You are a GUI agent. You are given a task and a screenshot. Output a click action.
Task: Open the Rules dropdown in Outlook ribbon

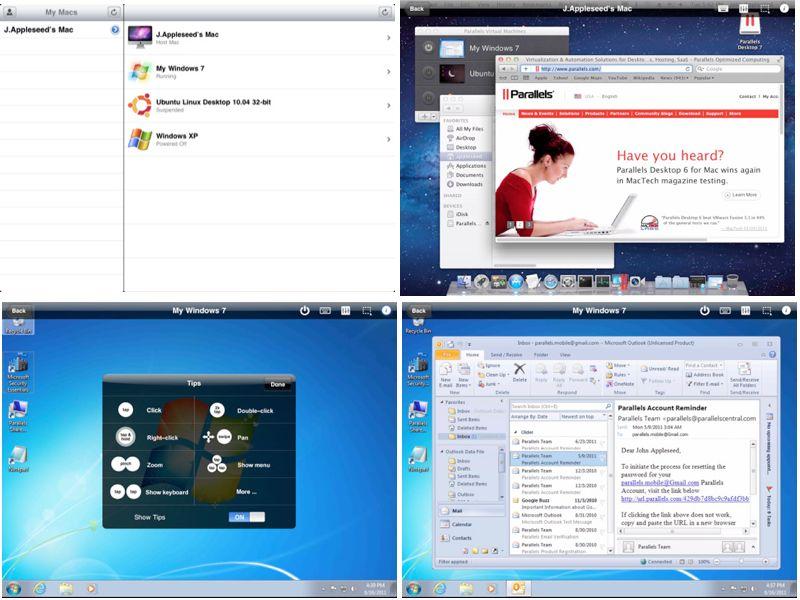point(620,374)
